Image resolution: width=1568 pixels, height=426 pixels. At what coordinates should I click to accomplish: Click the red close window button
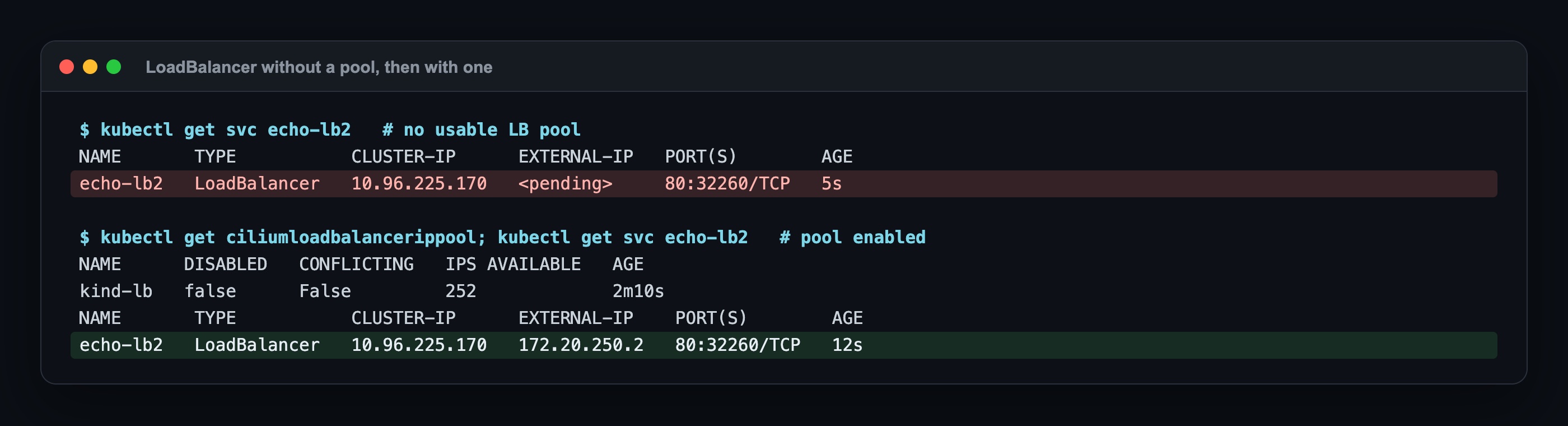click(x=67, y=67)
